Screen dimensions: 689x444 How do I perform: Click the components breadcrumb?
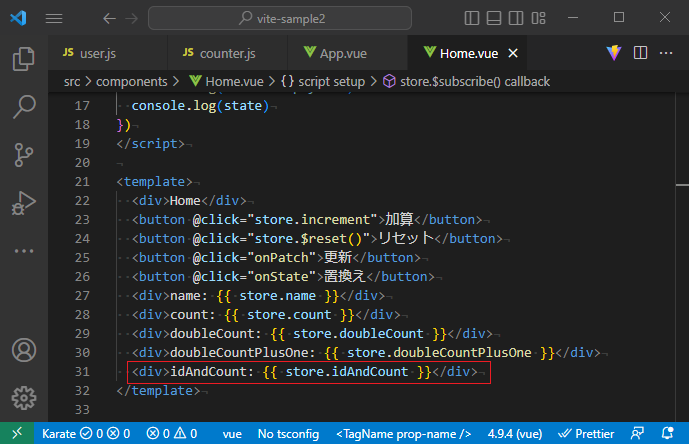[x=131, y=81]
